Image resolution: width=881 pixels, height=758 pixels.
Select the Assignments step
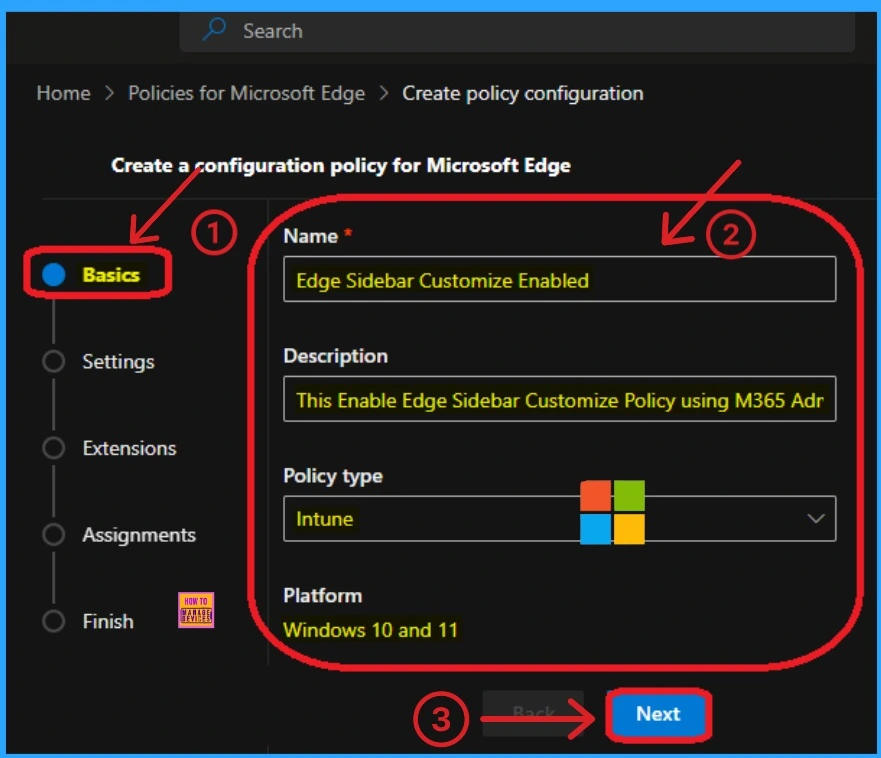coord(139,535)
